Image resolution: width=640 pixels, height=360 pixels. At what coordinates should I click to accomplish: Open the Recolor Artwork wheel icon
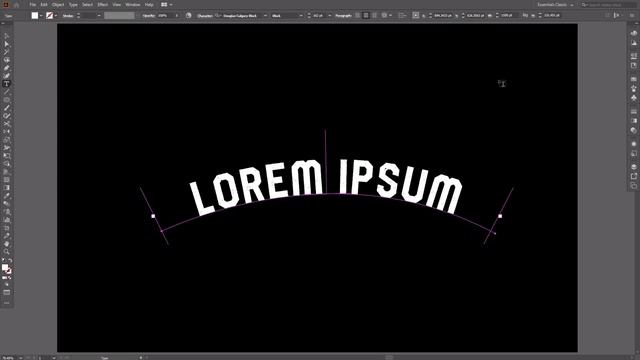[x=189, y=16]
